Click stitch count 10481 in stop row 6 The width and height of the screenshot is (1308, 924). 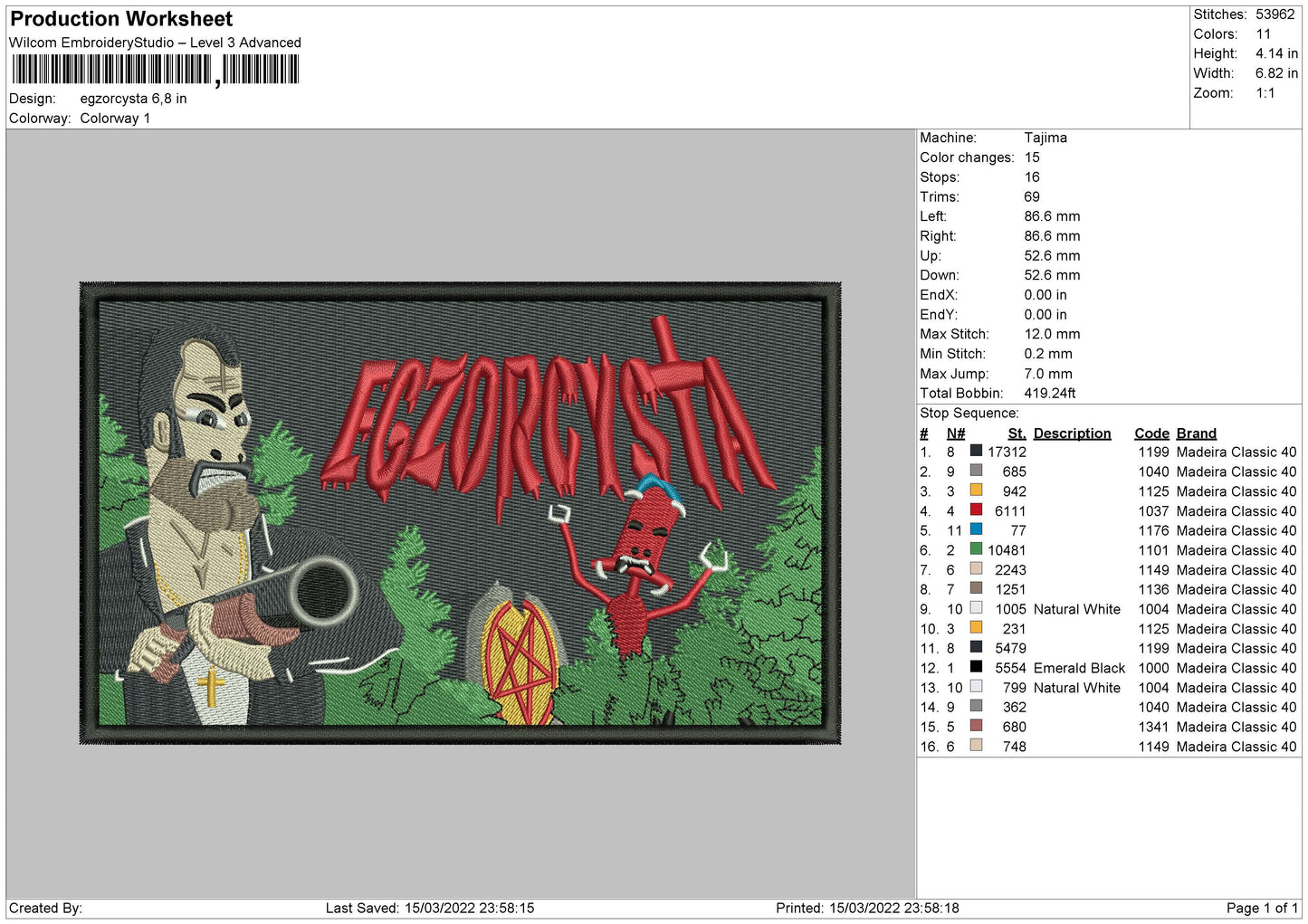point(1007,550)
